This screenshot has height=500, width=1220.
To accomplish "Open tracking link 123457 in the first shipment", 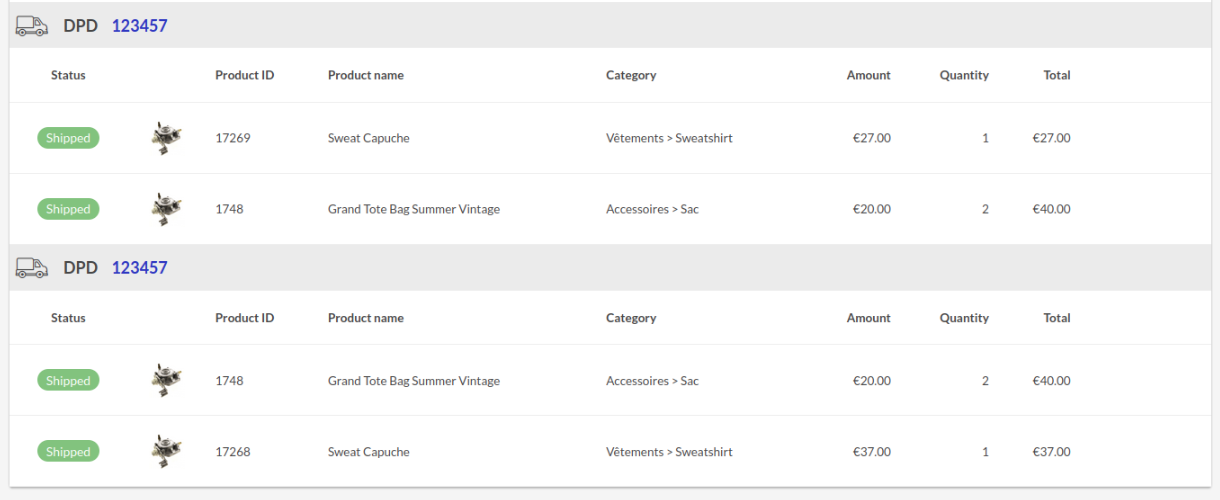I will pyautogui.click(x=139, y=26).
